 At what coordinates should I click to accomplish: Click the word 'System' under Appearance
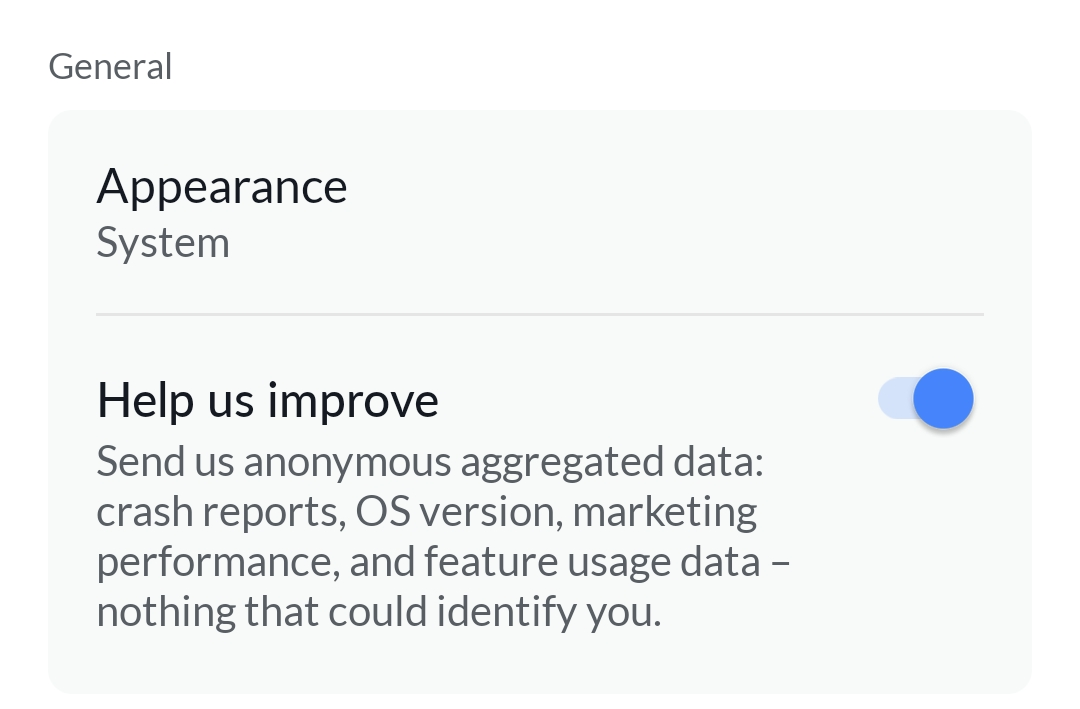[163, 243]
